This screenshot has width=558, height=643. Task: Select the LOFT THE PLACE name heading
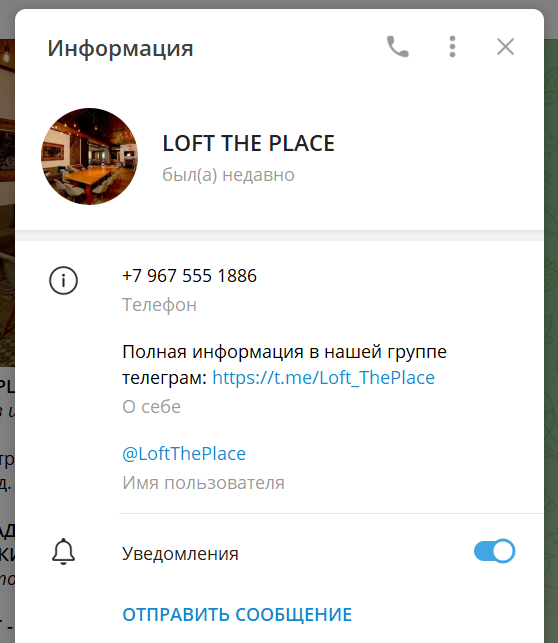coord(248,144)
